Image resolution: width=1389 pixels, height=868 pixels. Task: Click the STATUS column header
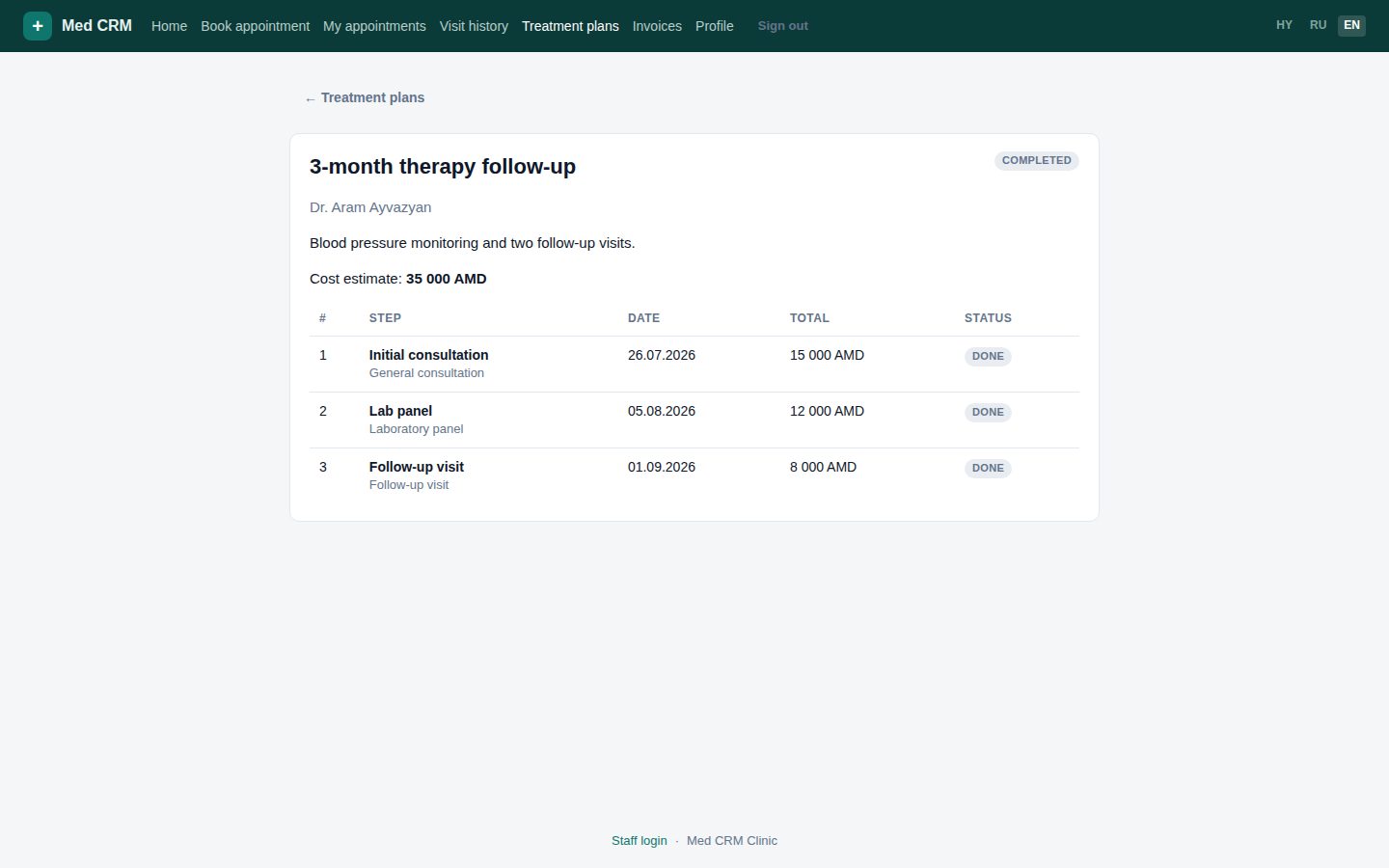tap(988, 318)
